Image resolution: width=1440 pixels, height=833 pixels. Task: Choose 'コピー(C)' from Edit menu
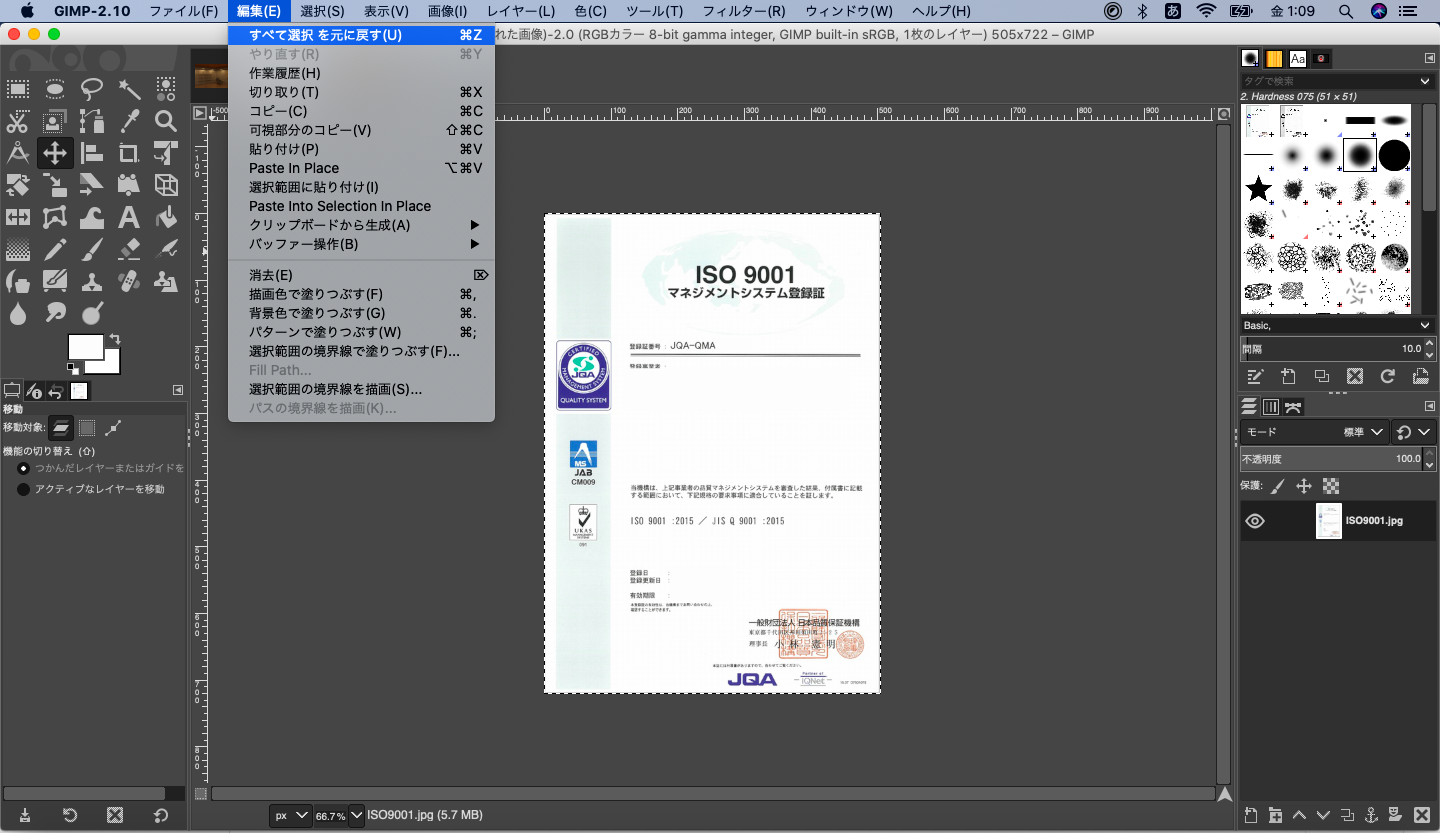click(361, 111)
